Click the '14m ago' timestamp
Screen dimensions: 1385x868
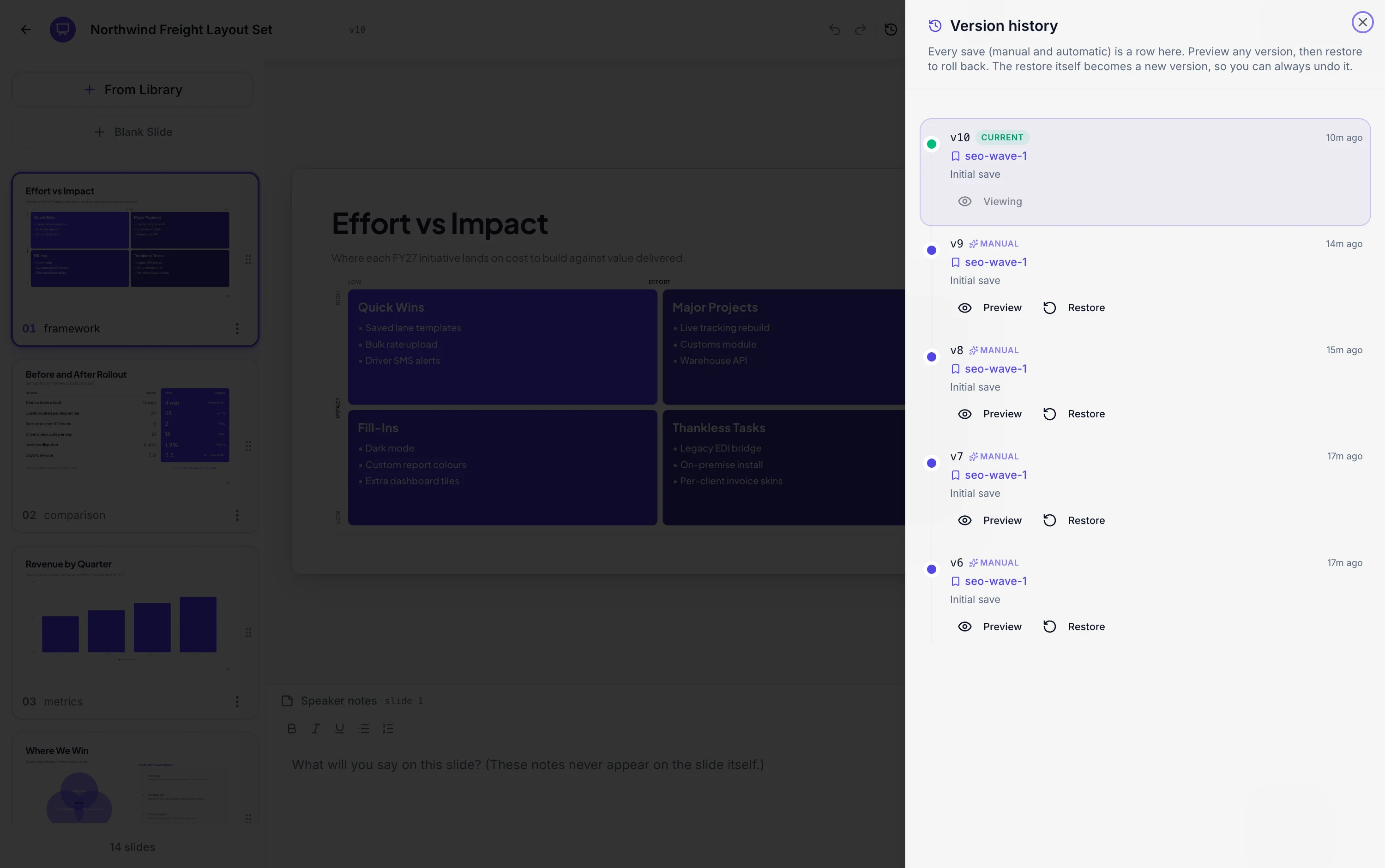(1343, 244)
